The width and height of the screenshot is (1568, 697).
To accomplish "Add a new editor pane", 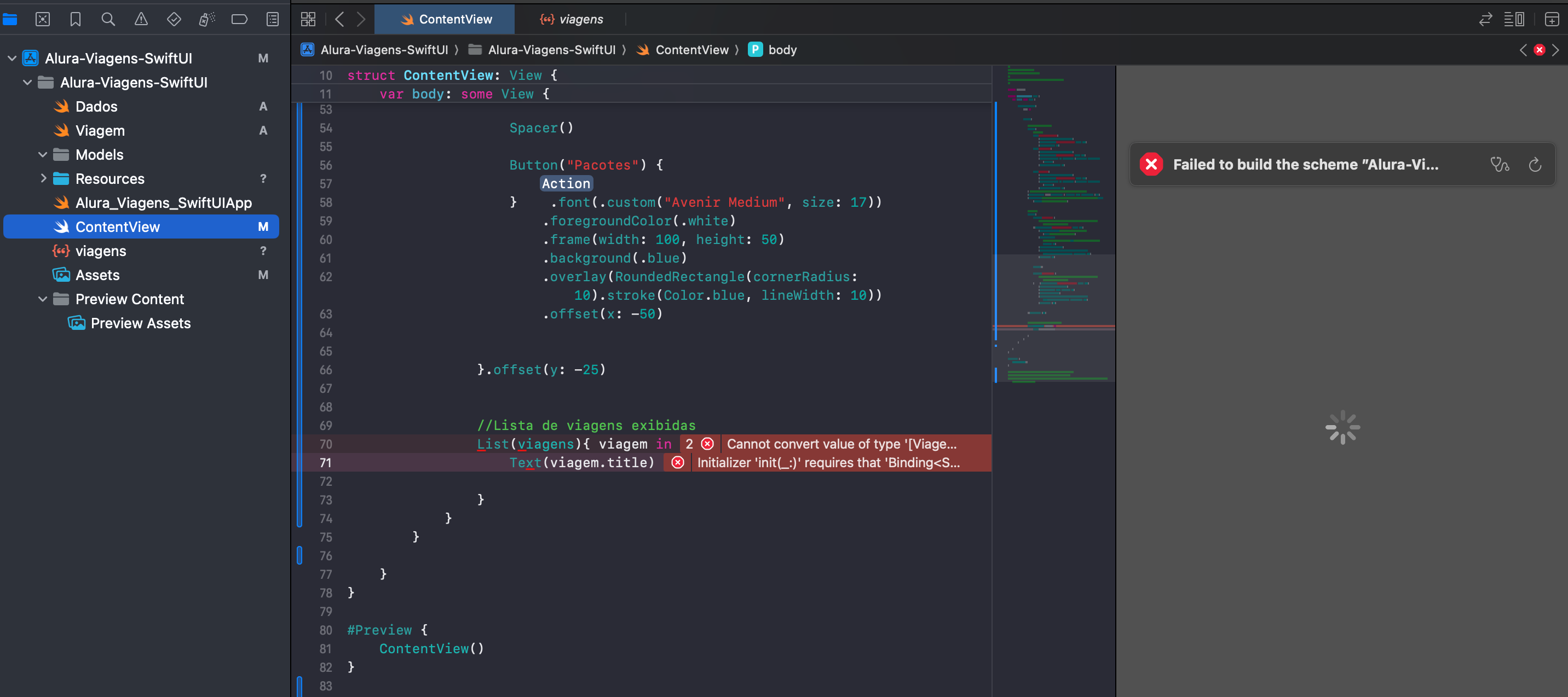I will (x=1552, y=20).
